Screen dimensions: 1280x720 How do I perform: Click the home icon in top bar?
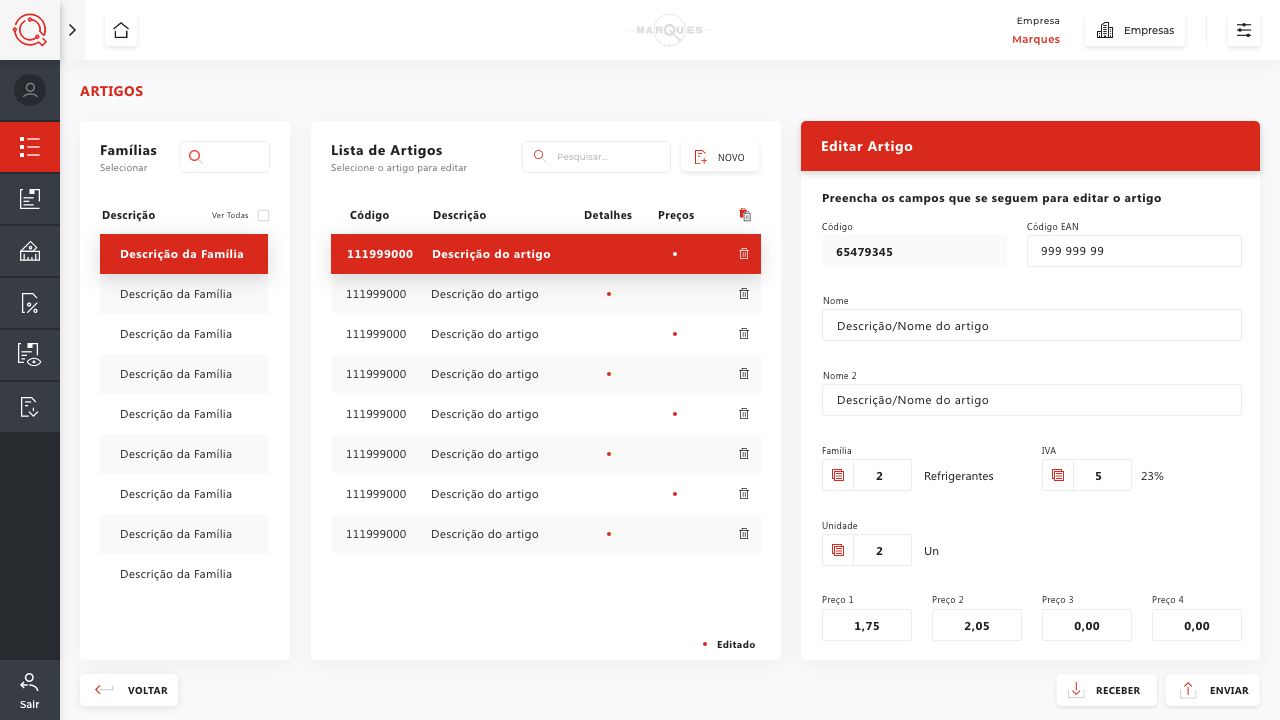pos(121,30)
